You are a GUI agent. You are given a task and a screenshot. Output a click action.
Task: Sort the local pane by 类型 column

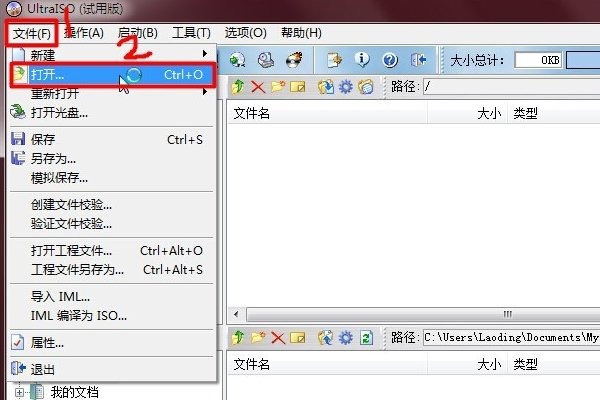pos(554,364)
